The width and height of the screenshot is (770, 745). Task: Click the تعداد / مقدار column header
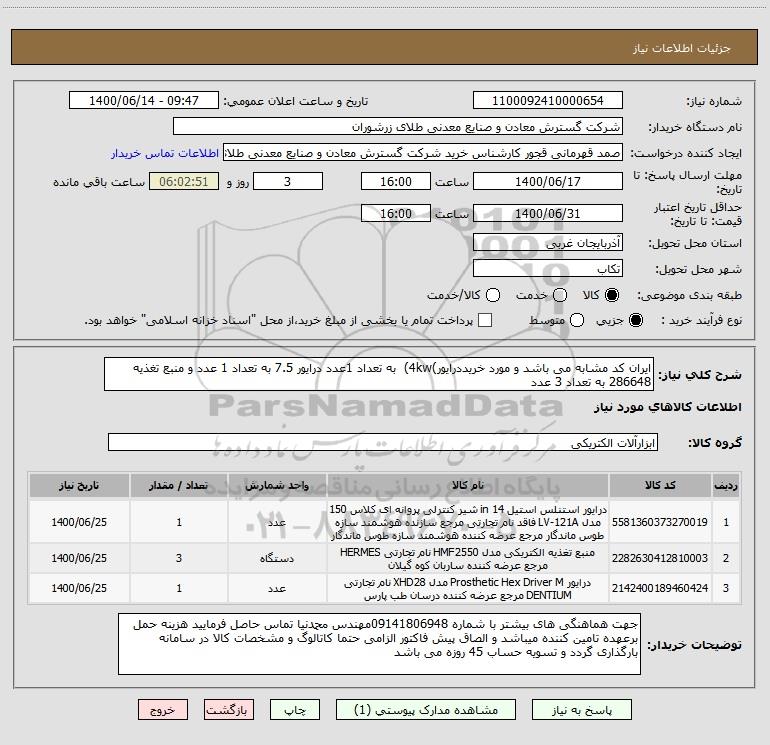coord(179,485)
